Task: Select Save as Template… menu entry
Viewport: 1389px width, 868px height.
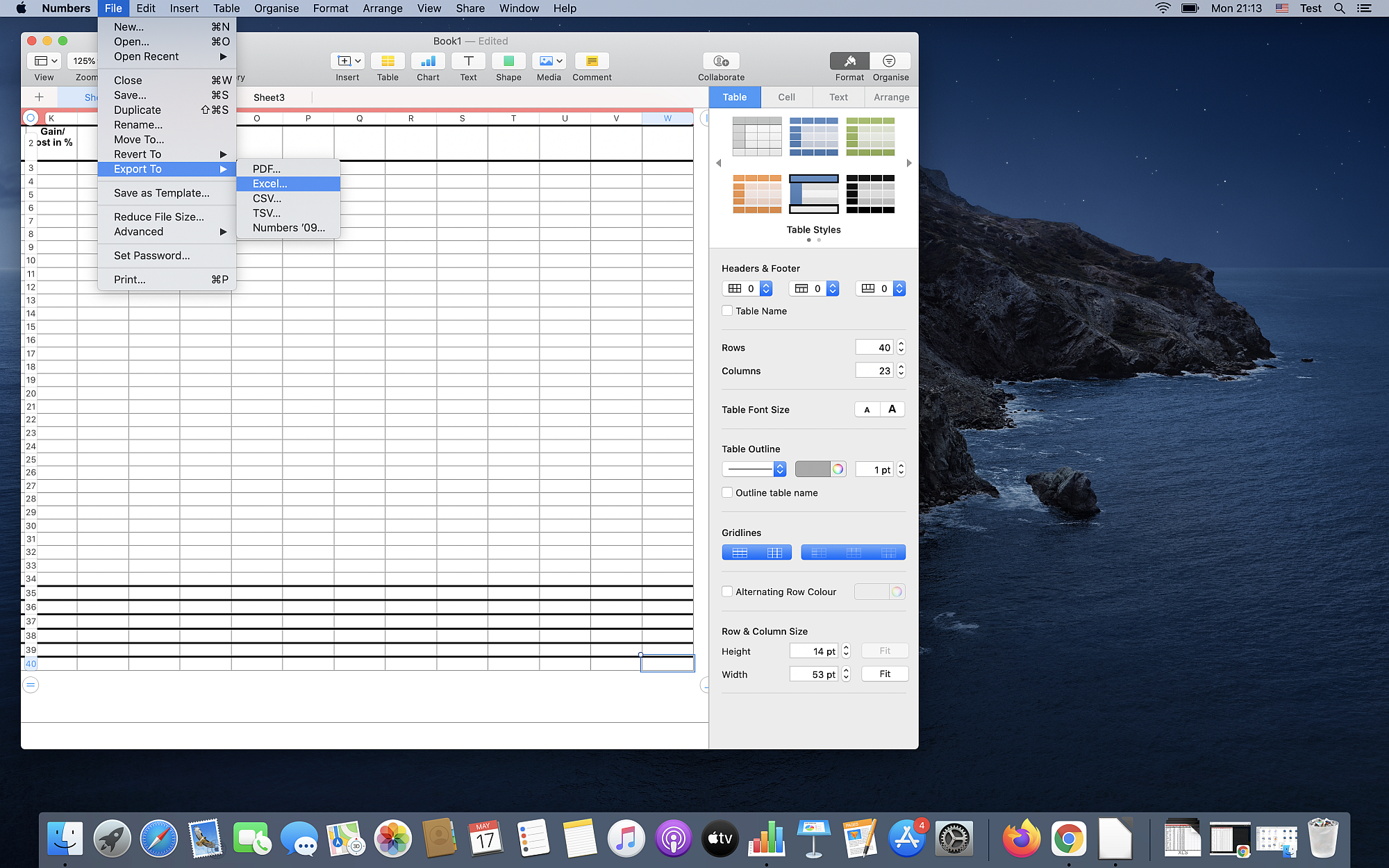Action: point(162,193)
